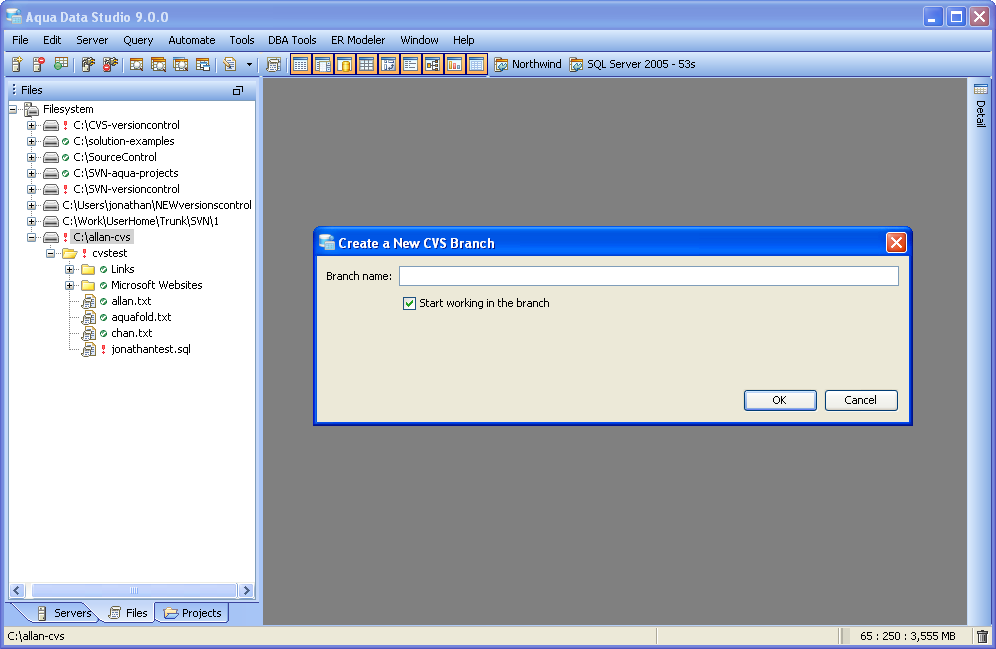
Task: Toggle the highlighted form list button
Action: point(410,64)
